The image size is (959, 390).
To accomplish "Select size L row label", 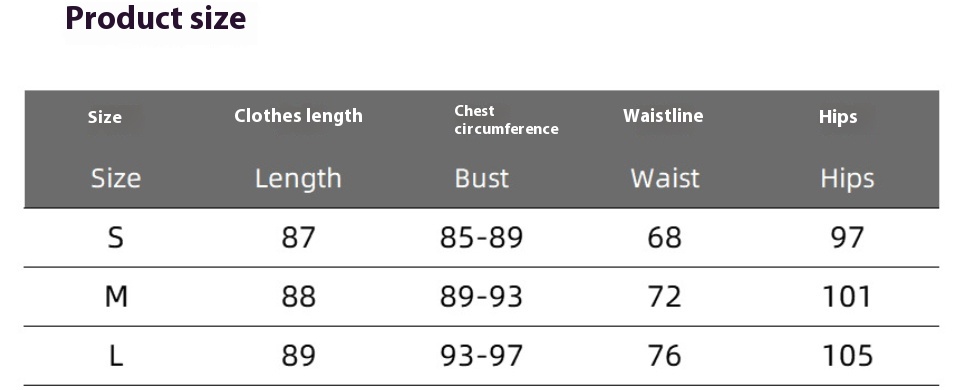I will pos(116,356).
